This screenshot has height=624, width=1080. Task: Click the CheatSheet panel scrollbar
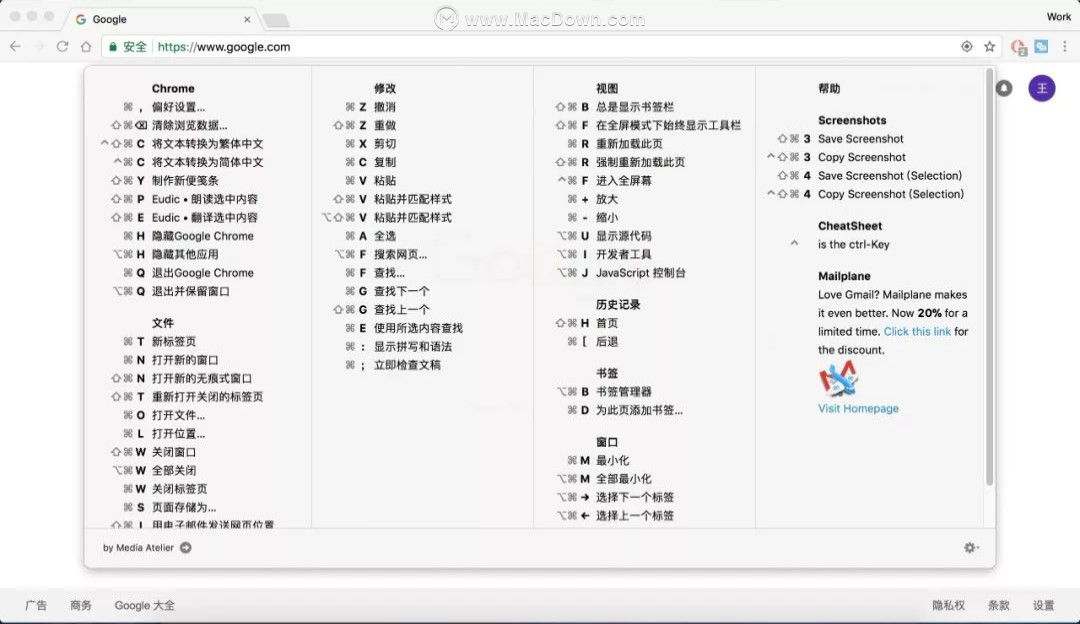click(990, 277)
